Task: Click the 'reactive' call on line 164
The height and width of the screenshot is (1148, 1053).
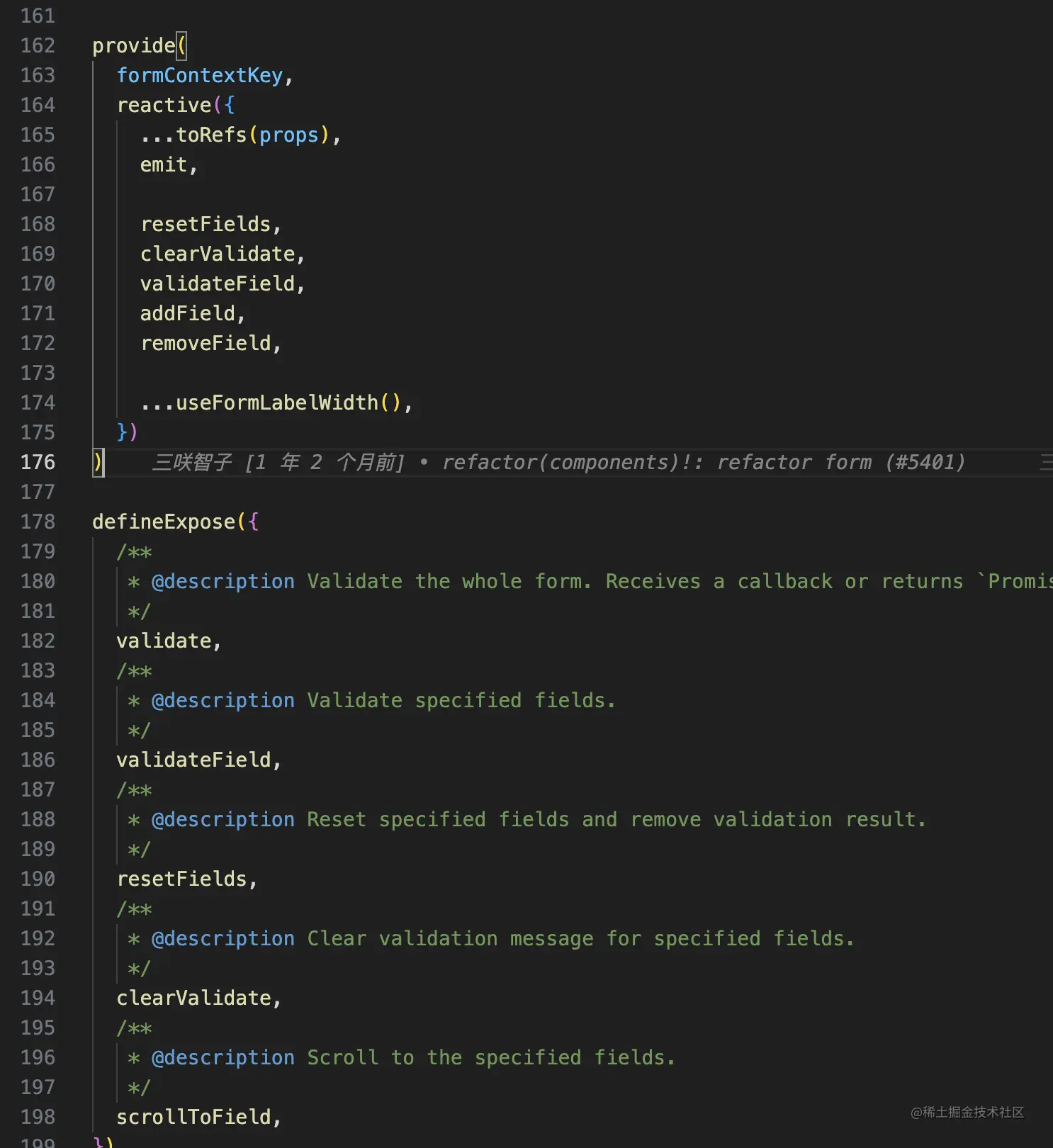Action: 164,105
